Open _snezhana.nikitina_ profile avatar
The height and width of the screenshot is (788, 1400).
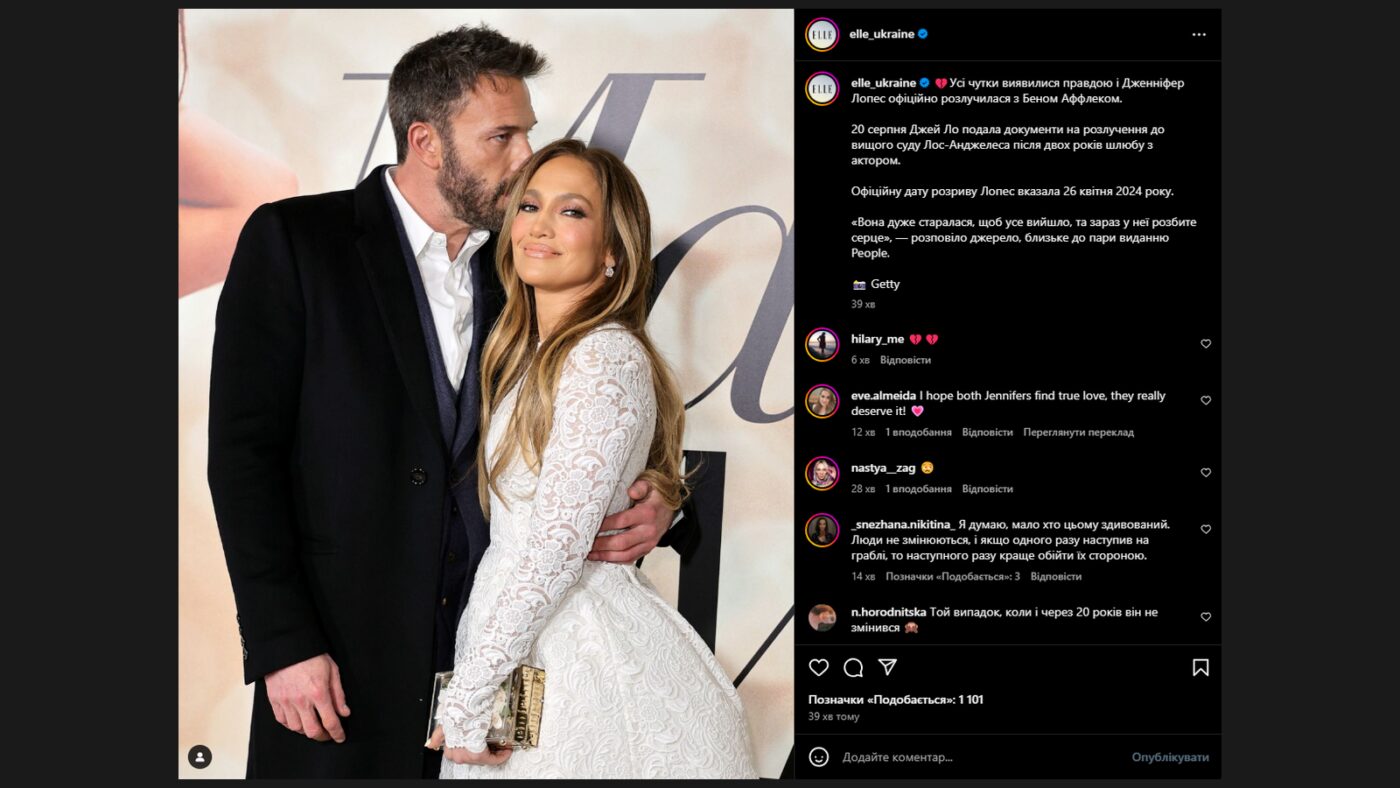pos(822,530)
